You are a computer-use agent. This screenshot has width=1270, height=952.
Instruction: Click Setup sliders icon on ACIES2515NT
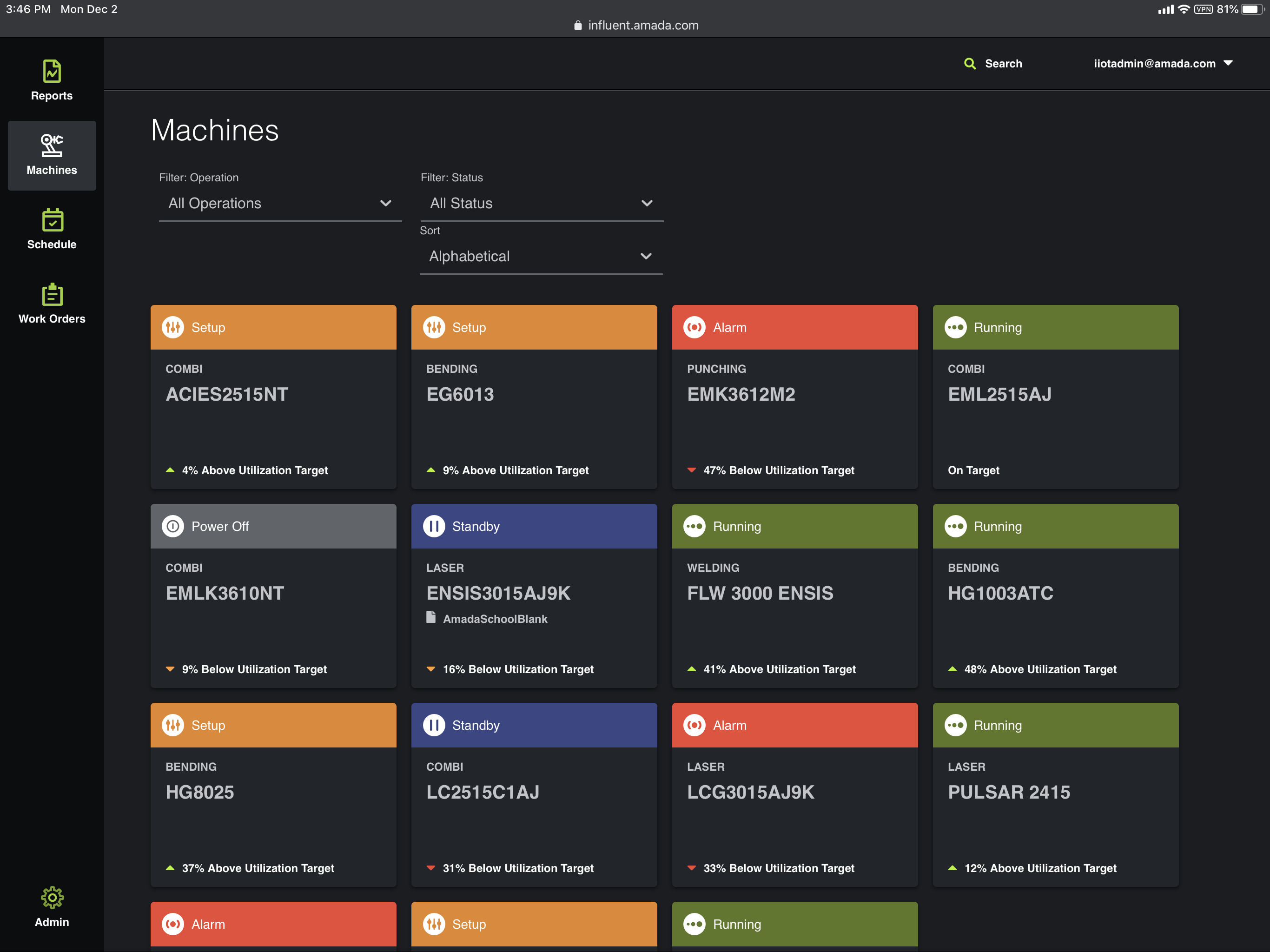click(173, 327)
